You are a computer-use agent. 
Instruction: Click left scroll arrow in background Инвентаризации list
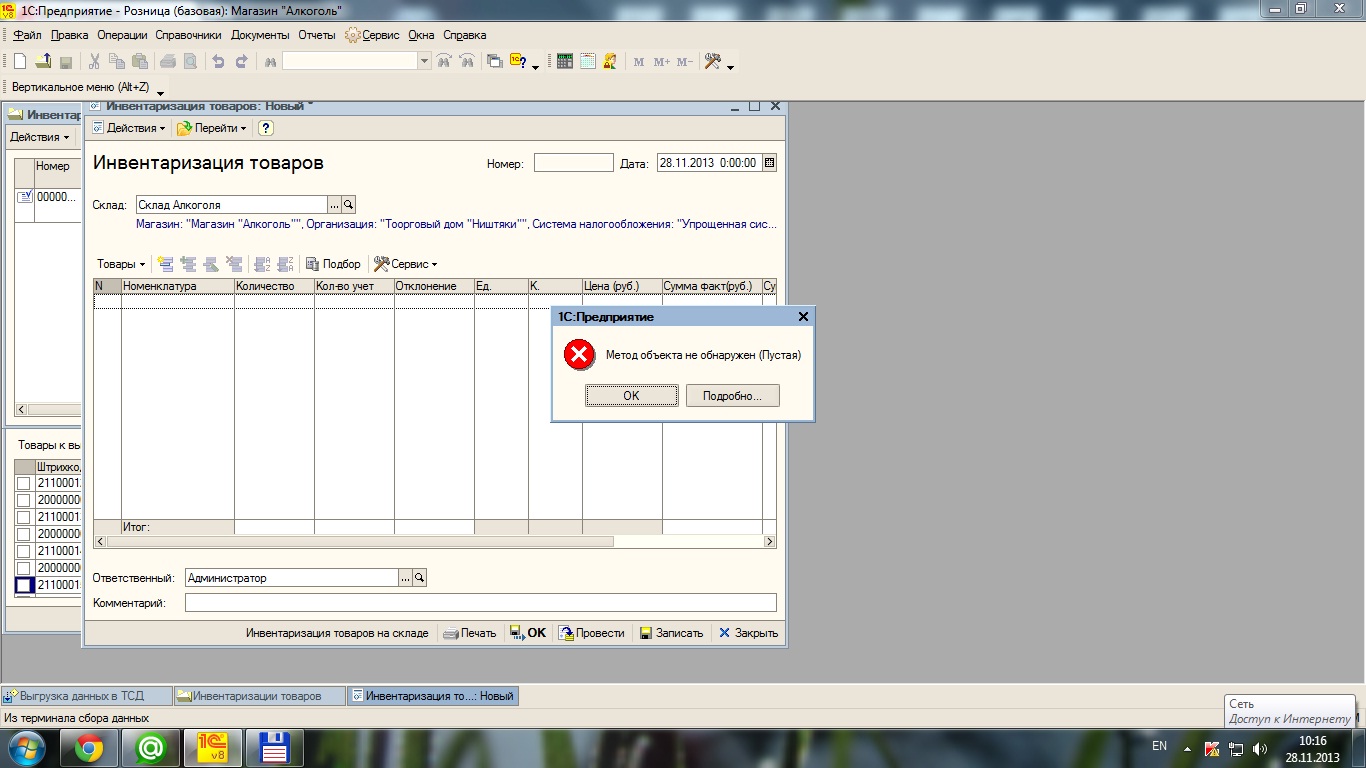(x=22, y=410)
